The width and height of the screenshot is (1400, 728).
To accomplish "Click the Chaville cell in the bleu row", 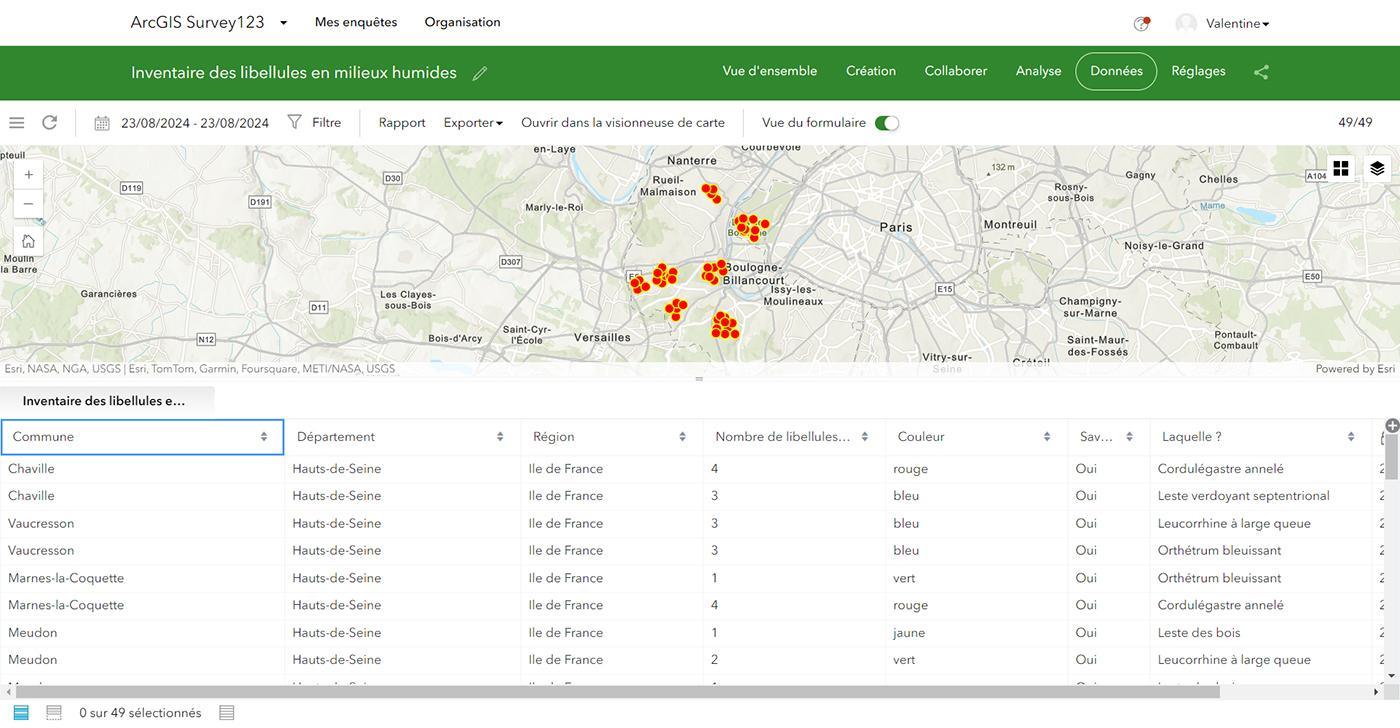I will pyautogui.click(x=32, y=496).
